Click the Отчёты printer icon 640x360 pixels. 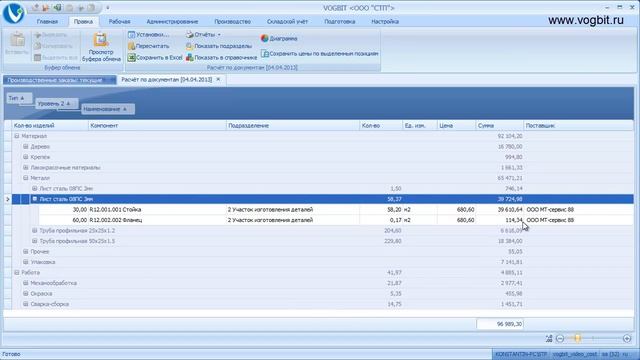pyautogui.click(x=189, y=35)
